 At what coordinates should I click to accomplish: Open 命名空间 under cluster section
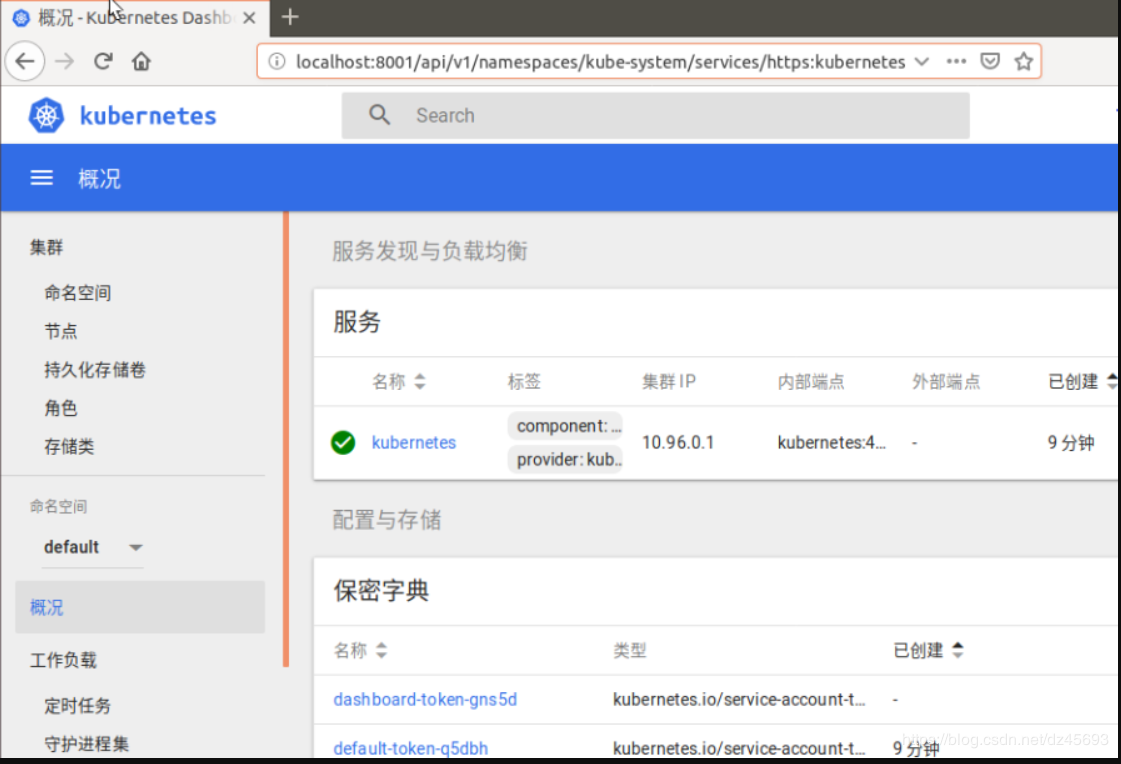pyautogui.click(x=78, y=293)
